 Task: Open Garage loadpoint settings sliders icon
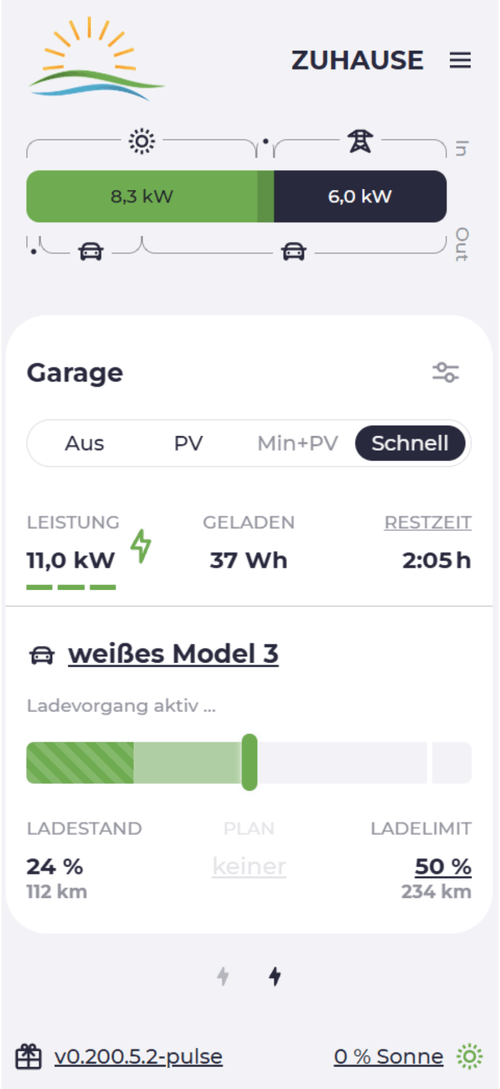tap(446, 372)
